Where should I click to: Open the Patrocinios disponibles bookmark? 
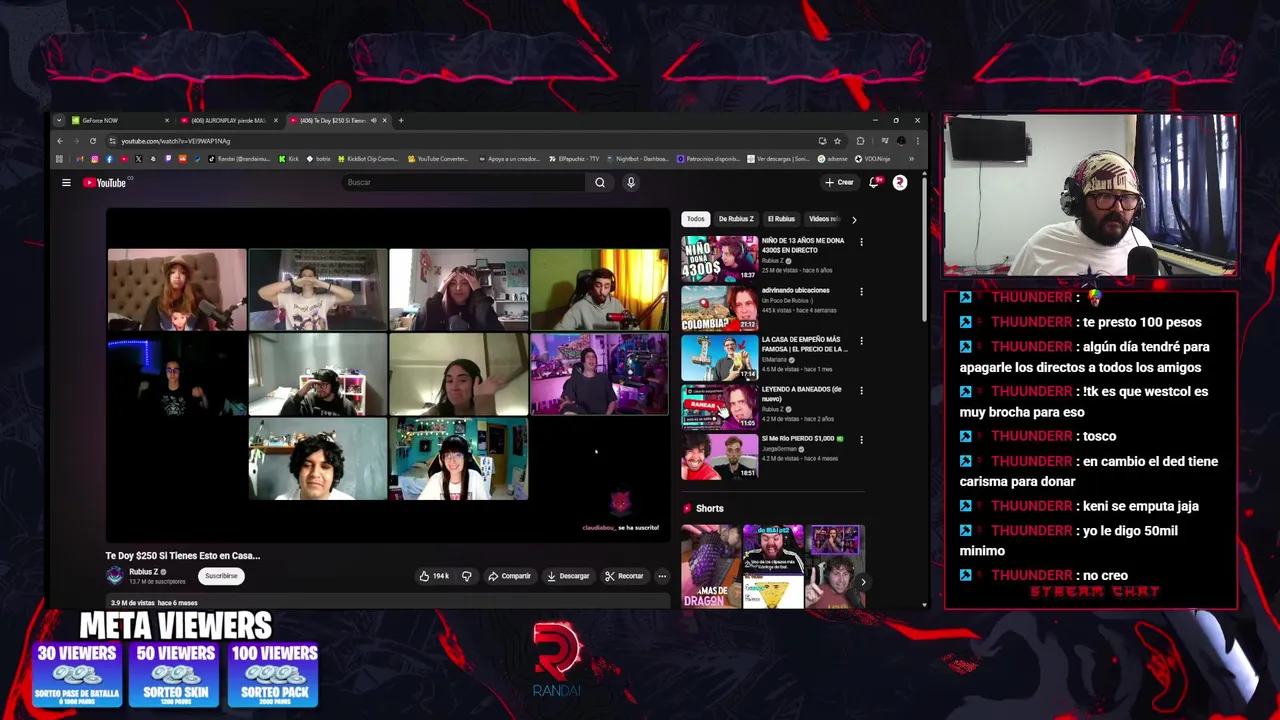click(x=709, y=159)
